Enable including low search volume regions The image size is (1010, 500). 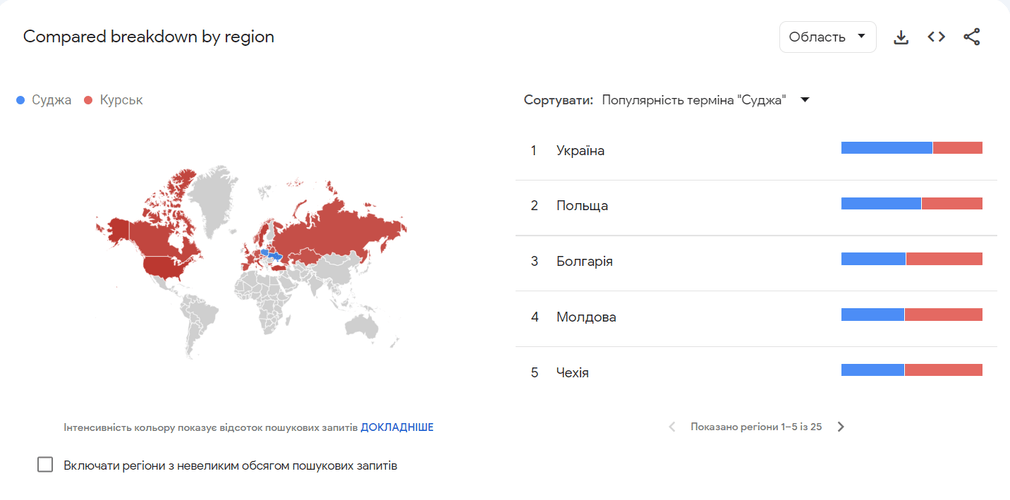coord(45,465)
